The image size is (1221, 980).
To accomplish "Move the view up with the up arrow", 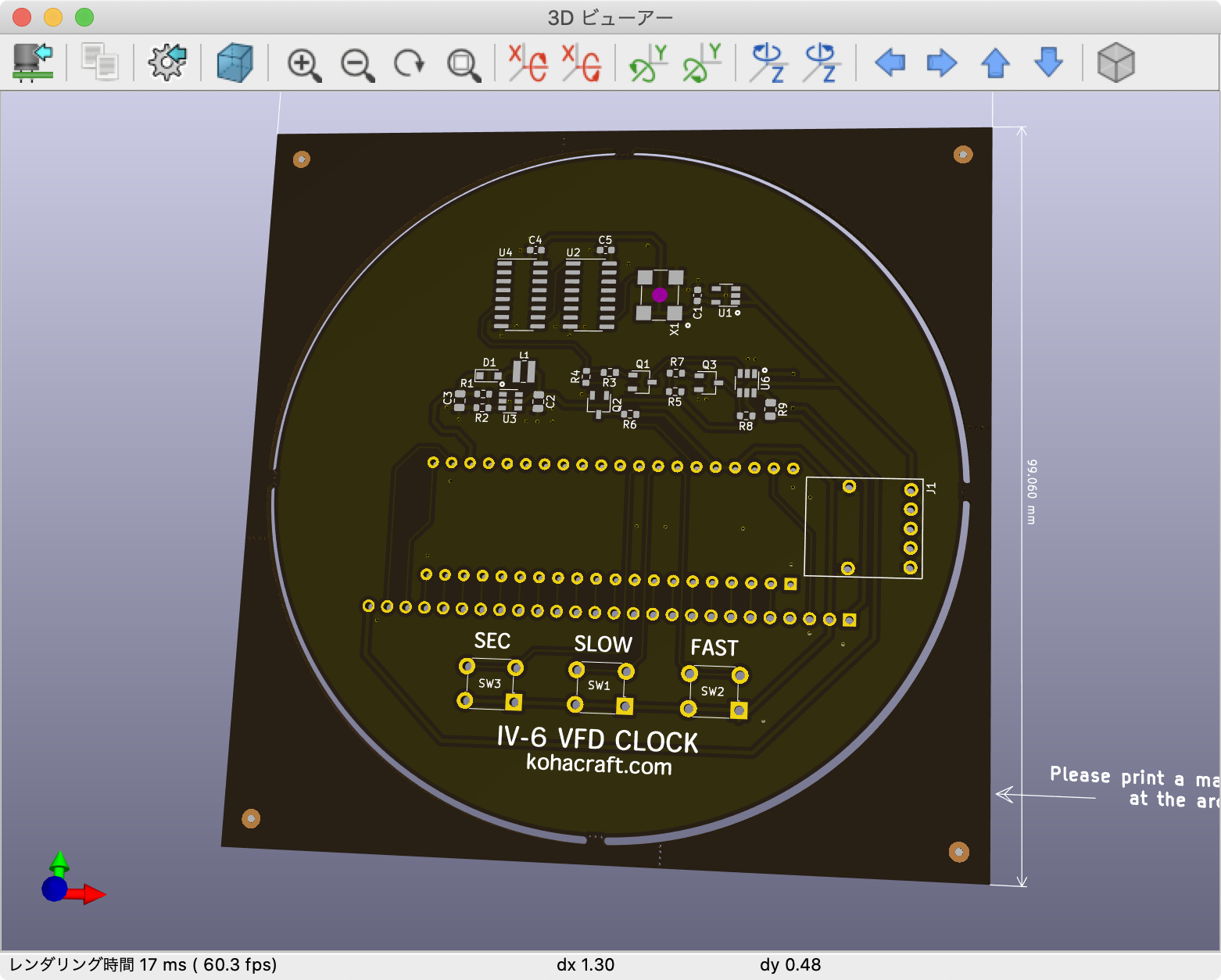I will [x=995, y=63].
